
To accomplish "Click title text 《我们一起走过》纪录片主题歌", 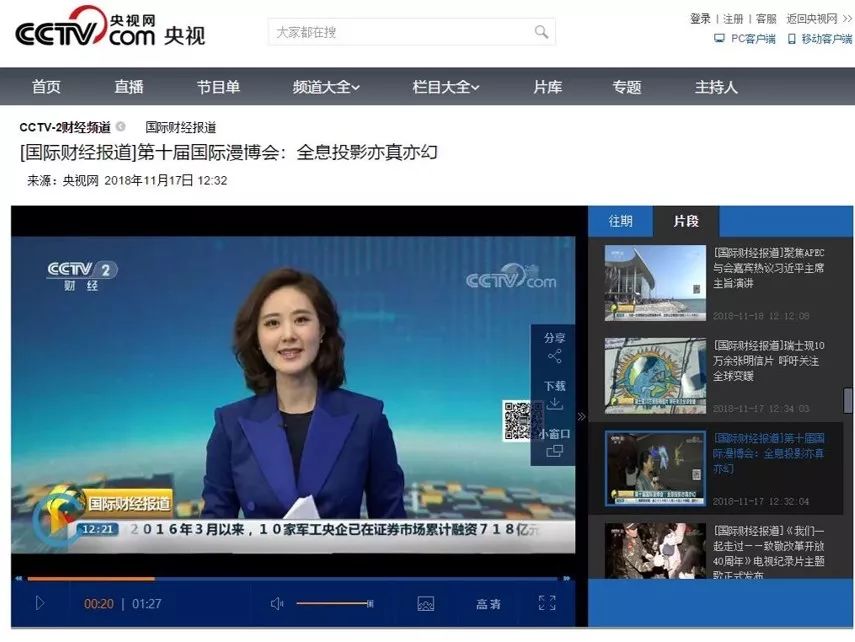I will (769, 552).
